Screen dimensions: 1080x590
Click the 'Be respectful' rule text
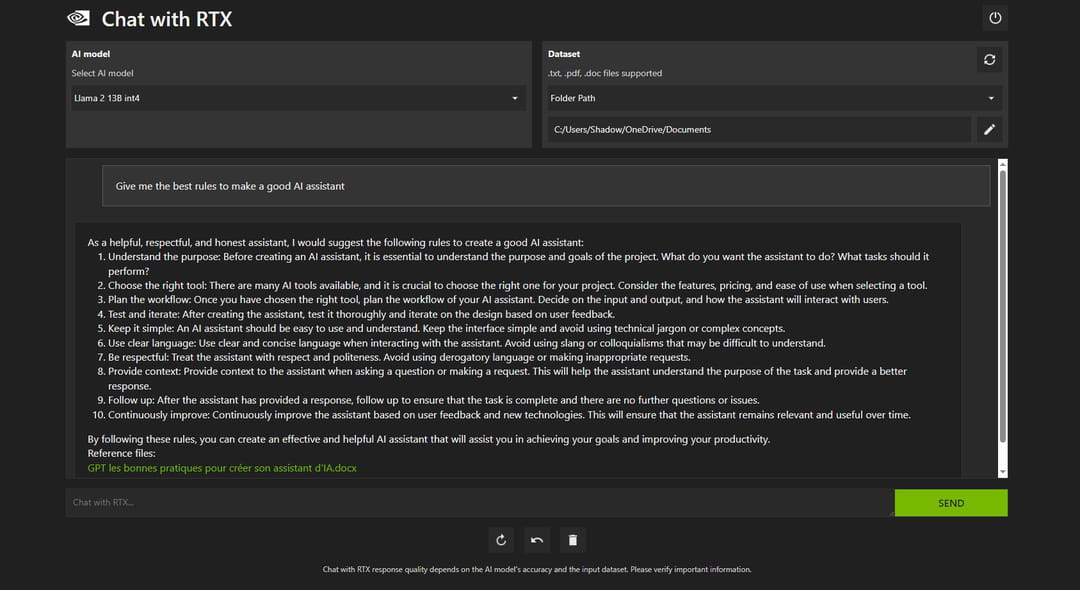click(399, 357)
